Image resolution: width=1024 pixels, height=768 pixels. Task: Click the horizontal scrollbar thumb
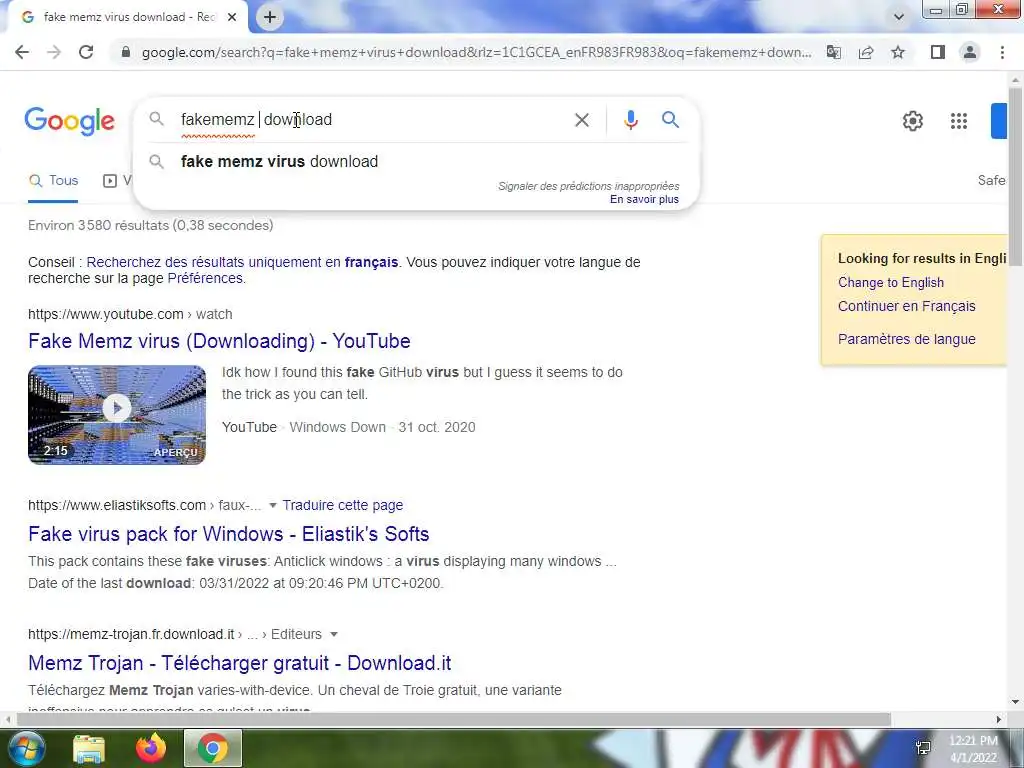(x=454, y=719)
